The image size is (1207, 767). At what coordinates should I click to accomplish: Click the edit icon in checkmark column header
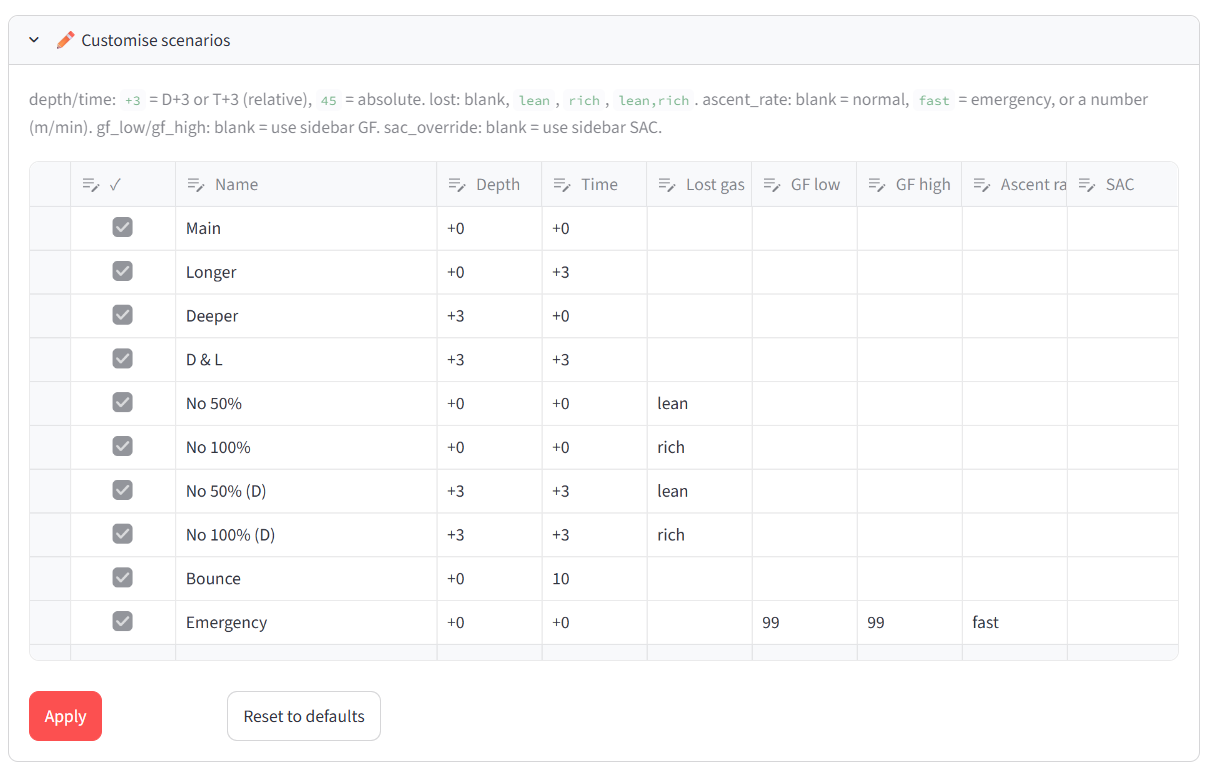coord(90,184)
